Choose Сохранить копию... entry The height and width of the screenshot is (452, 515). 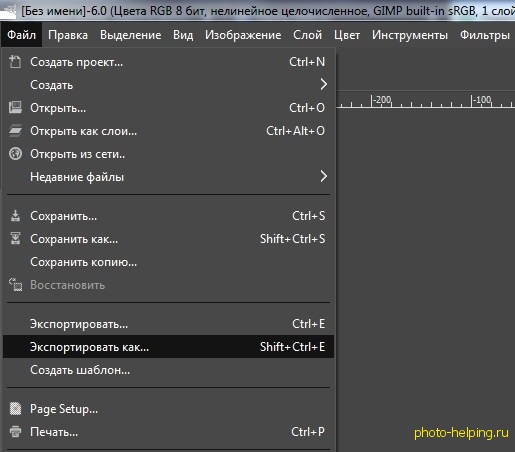(168, 262)
